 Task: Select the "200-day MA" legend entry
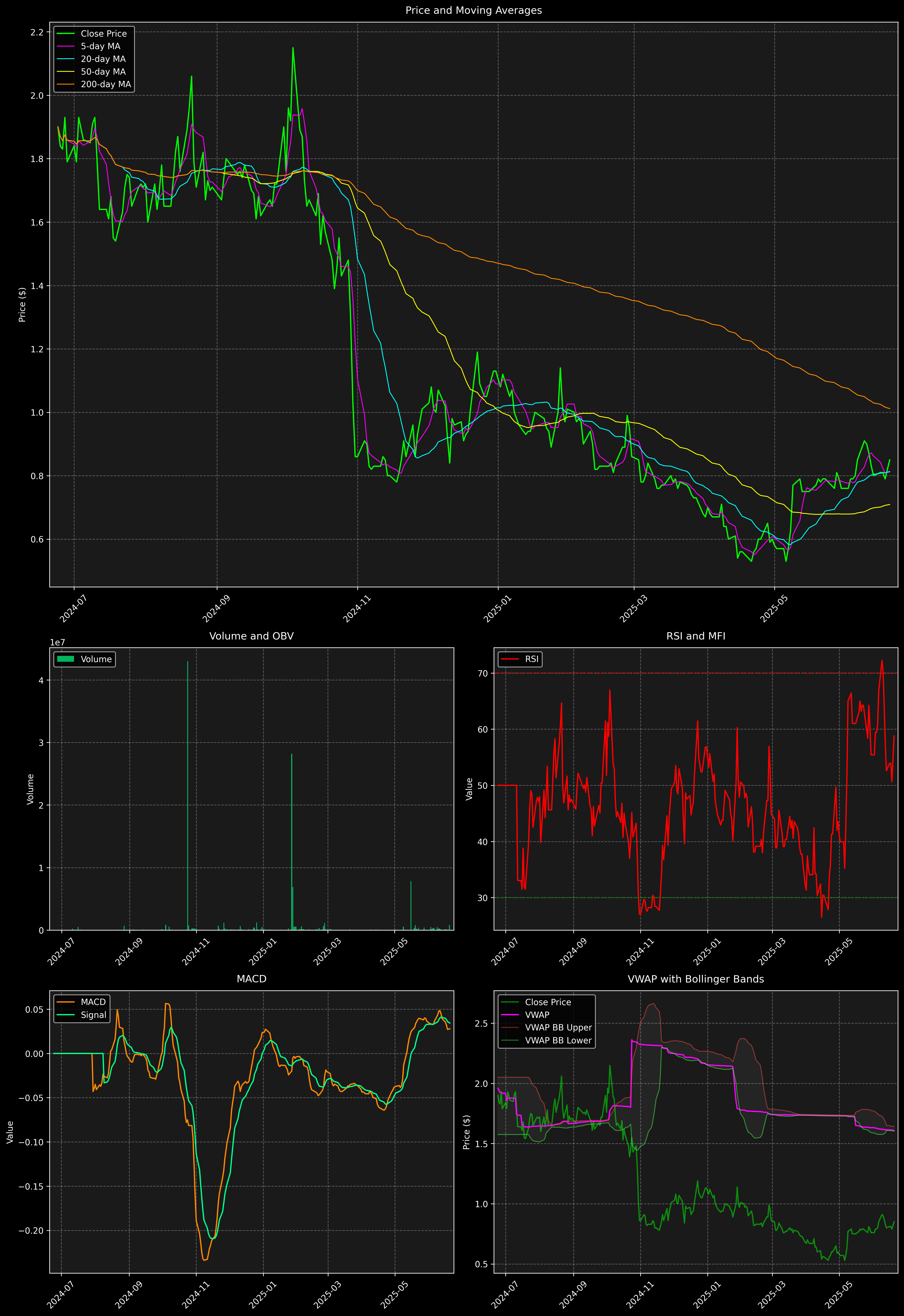(x=94, y=84)
